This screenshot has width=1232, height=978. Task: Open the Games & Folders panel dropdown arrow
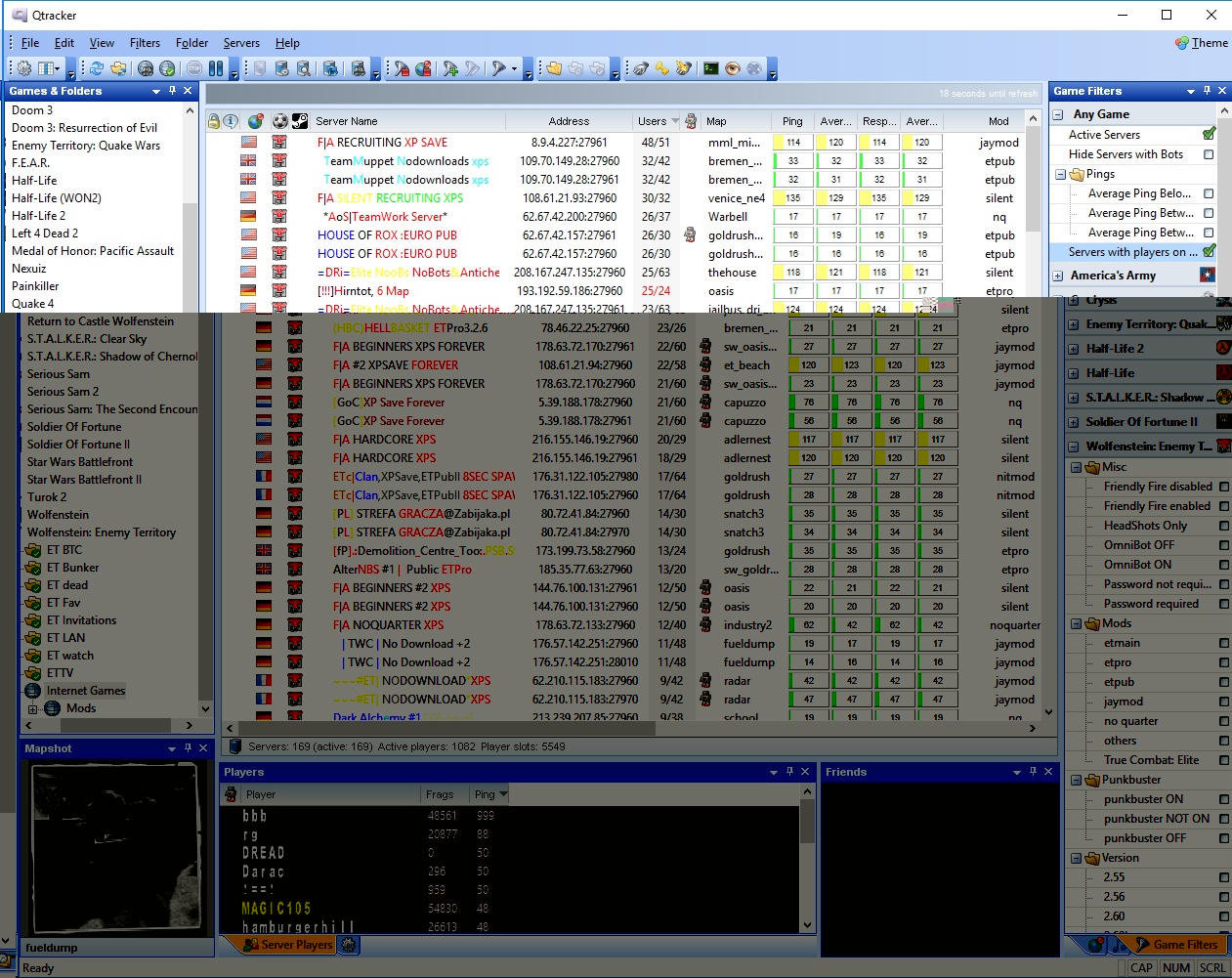pos(156,91)
